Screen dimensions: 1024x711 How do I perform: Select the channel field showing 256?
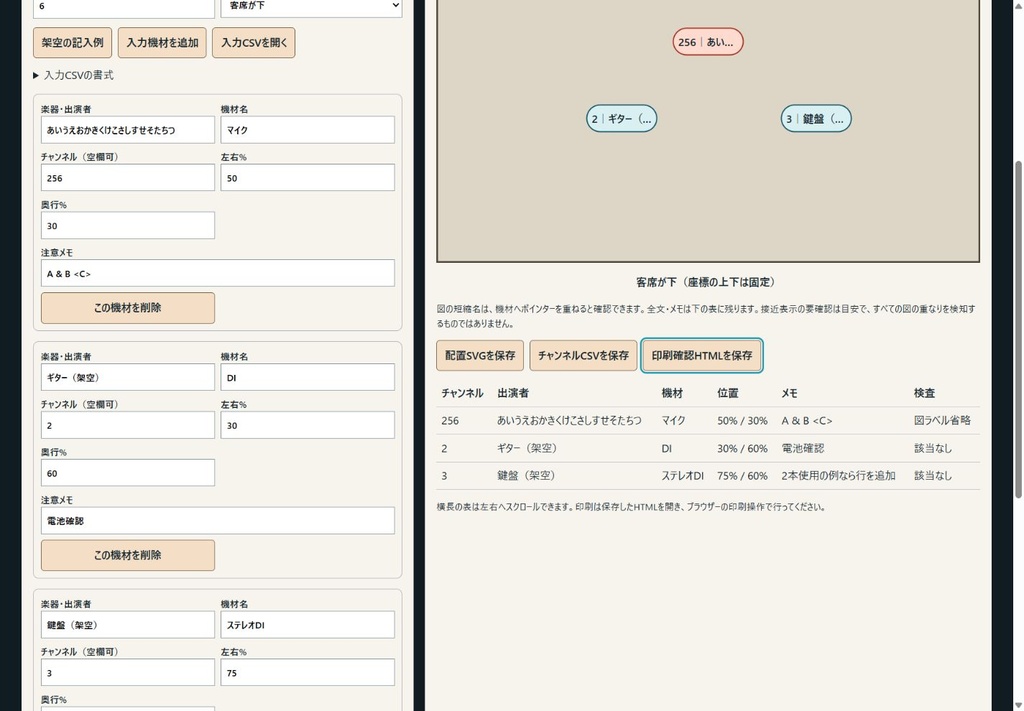coord(128,178)
